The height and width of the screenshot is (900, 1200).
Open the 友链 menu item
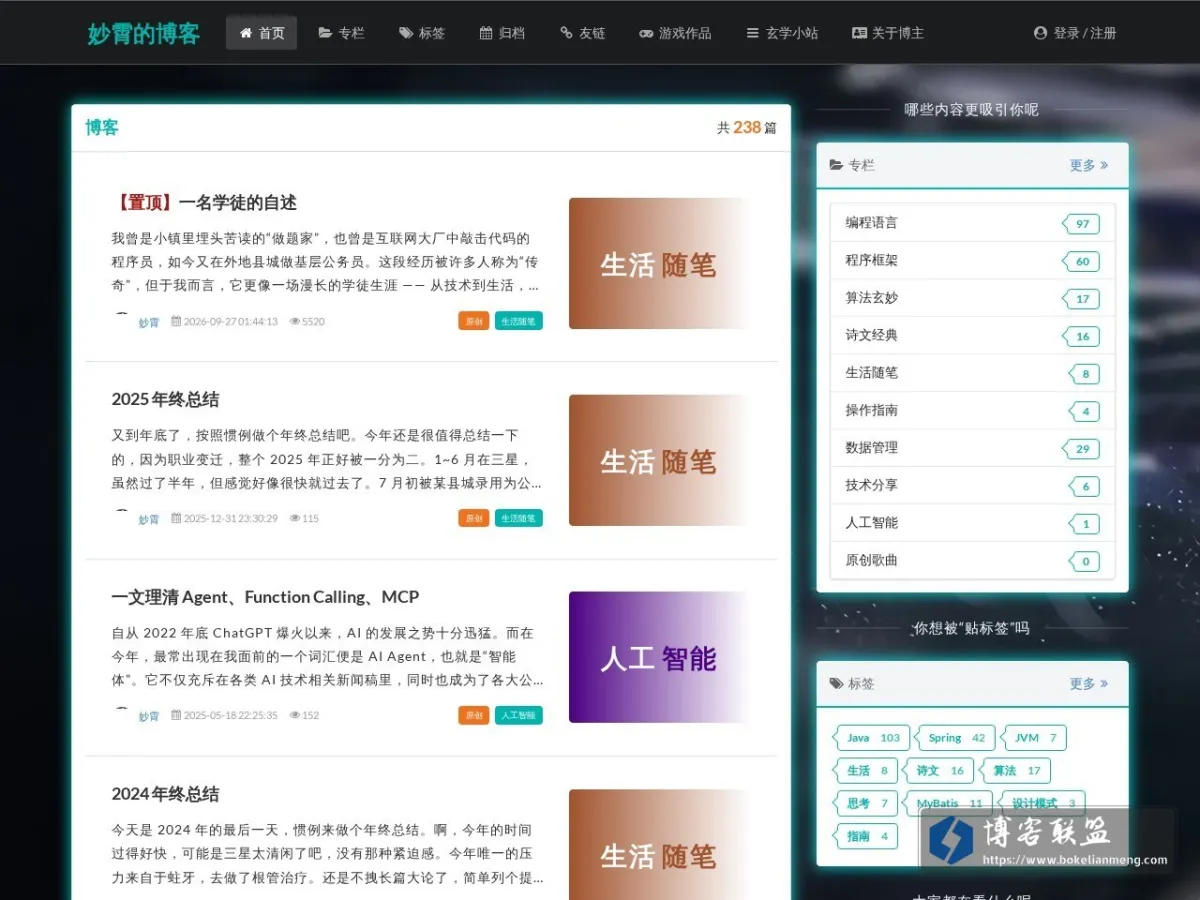pos(582,33)
